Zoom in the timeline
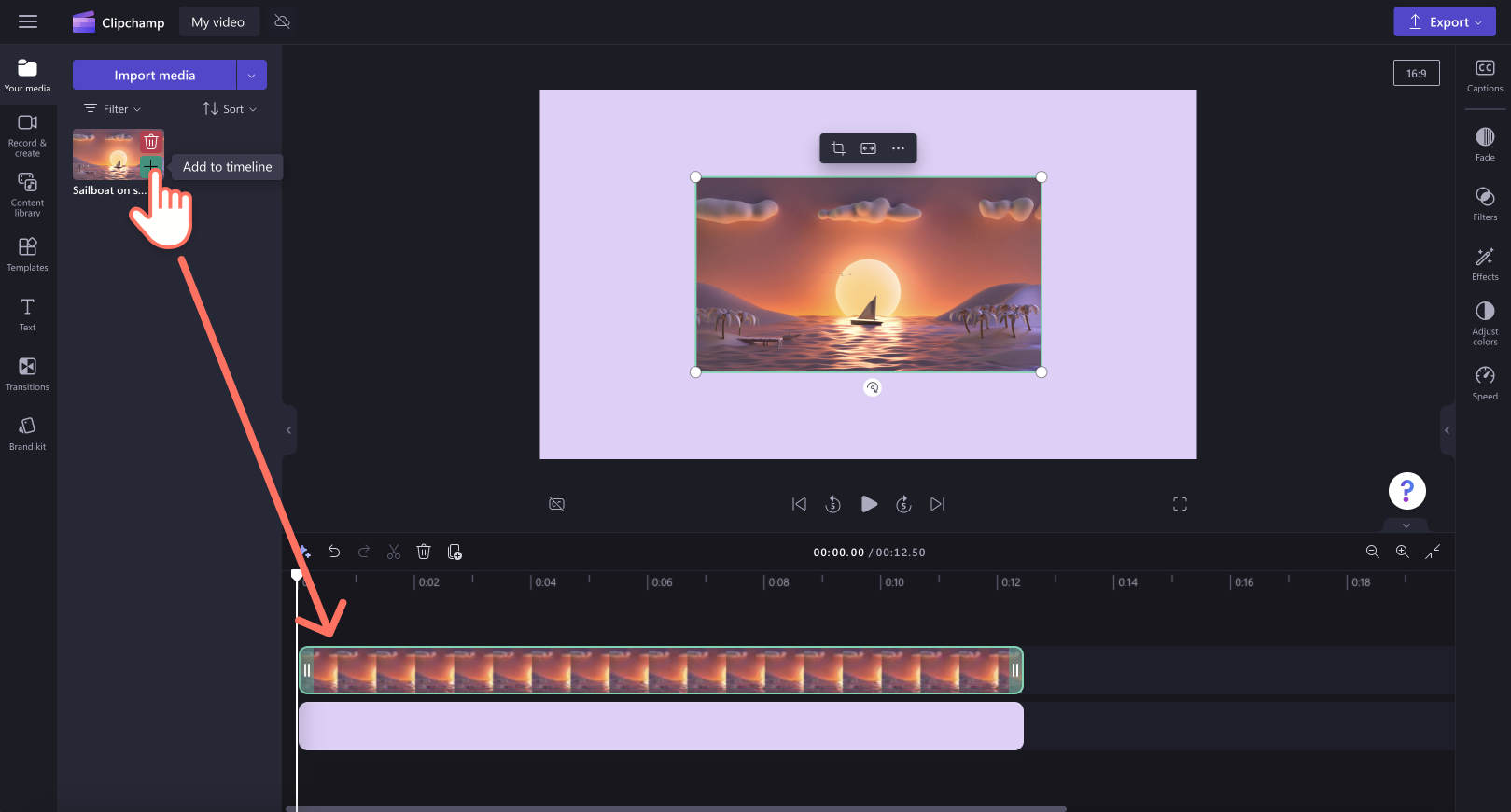 coord(1403,552)
